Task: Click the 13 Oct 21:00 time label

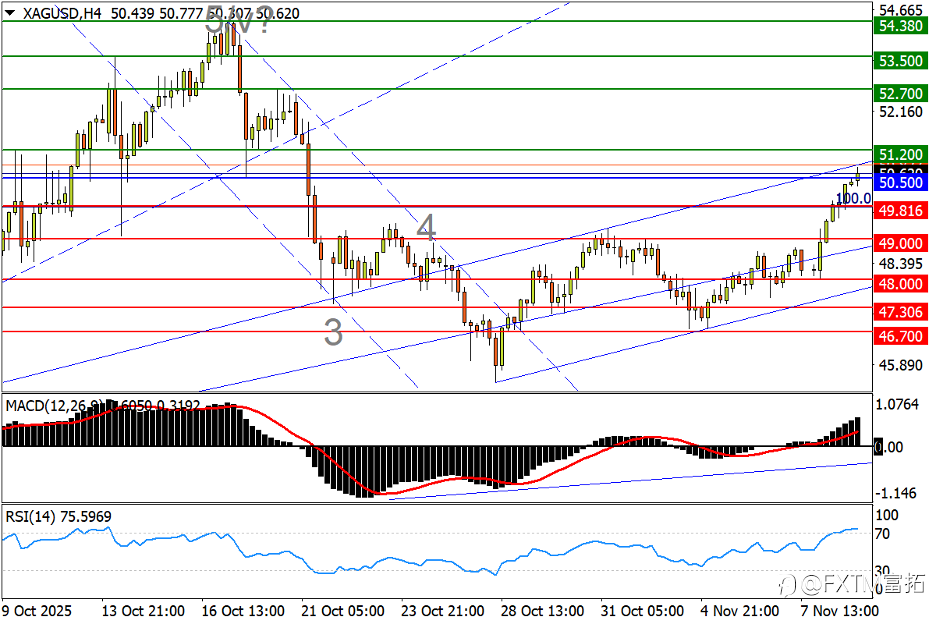Action: click(x=143, y=611)
